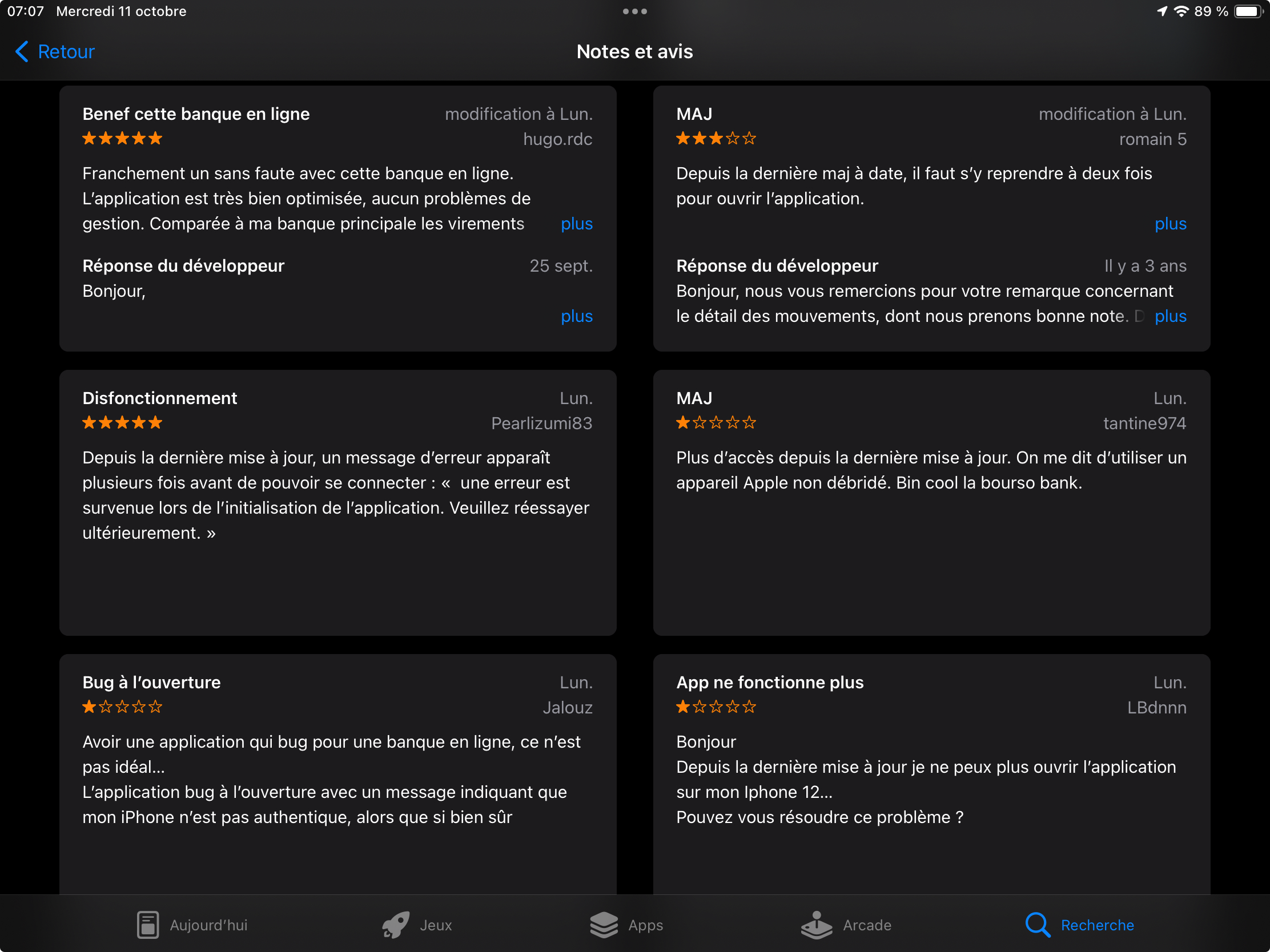Open tantine974's MAJ review
This screenshot has width=1270, height=952.
[x=931, y=502]
